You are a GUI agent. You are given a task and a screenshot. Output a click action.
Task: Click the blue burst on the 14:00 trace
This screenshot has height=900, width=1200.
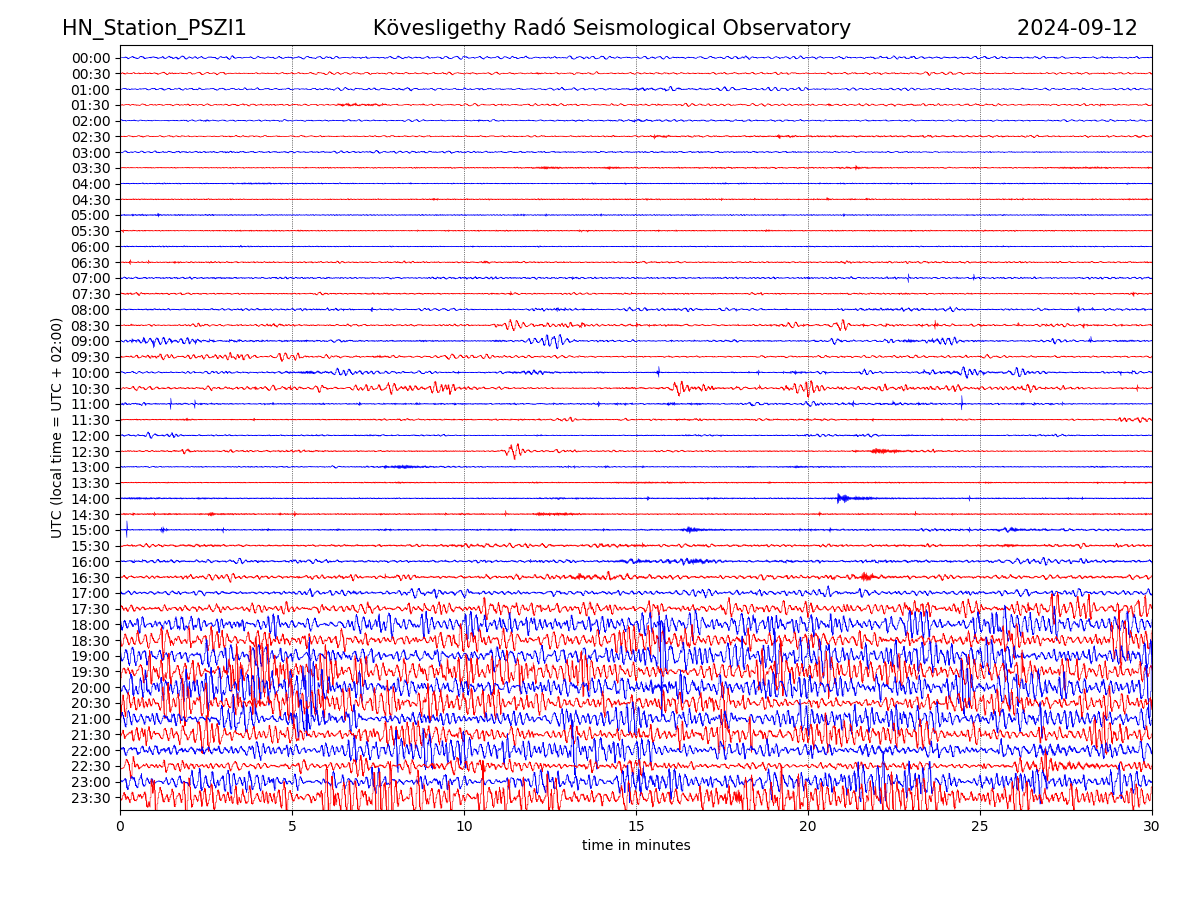tap(843, 498)
